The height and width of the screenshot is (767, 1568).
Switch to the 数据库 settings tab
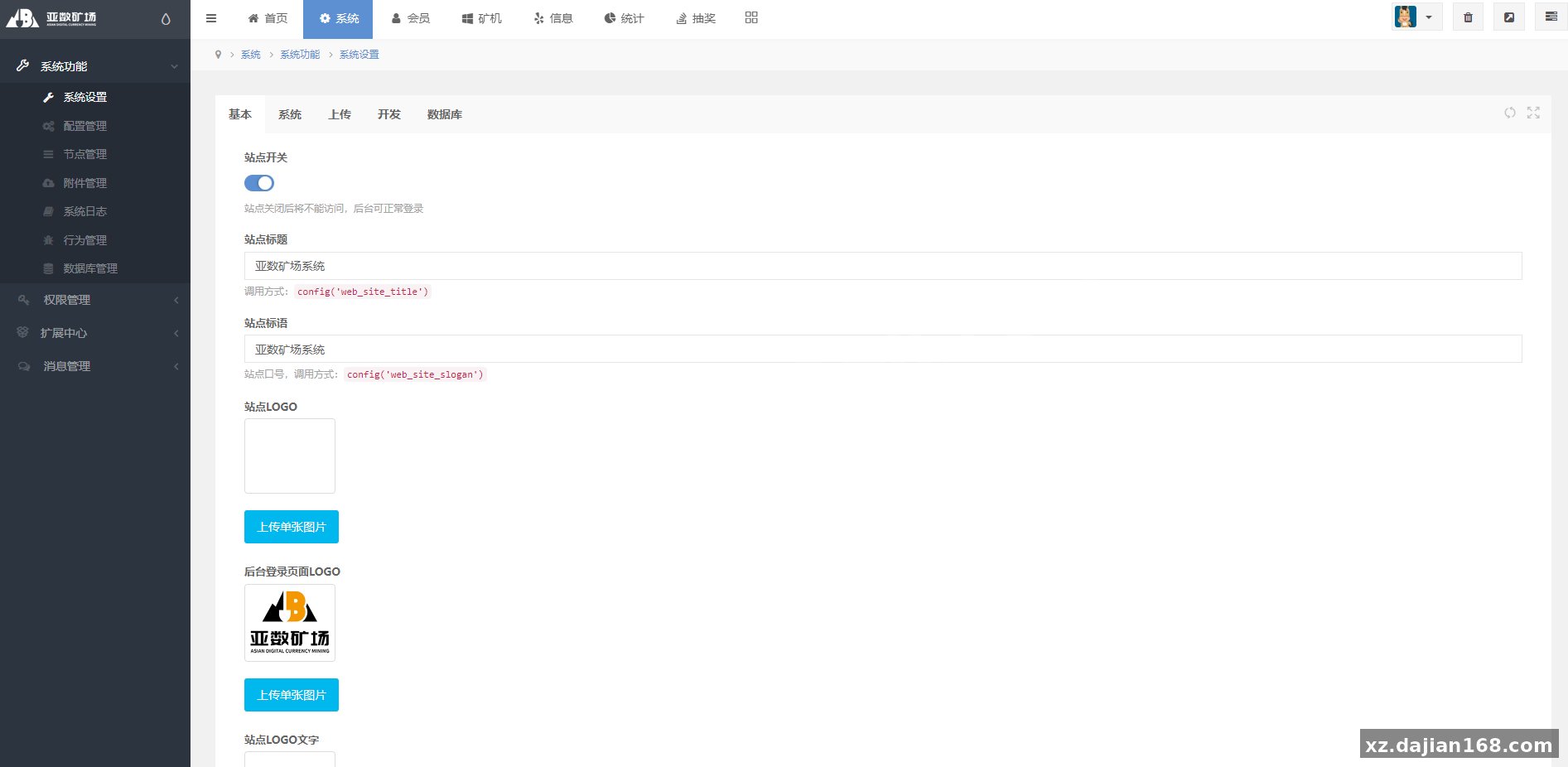click(445, 114)
